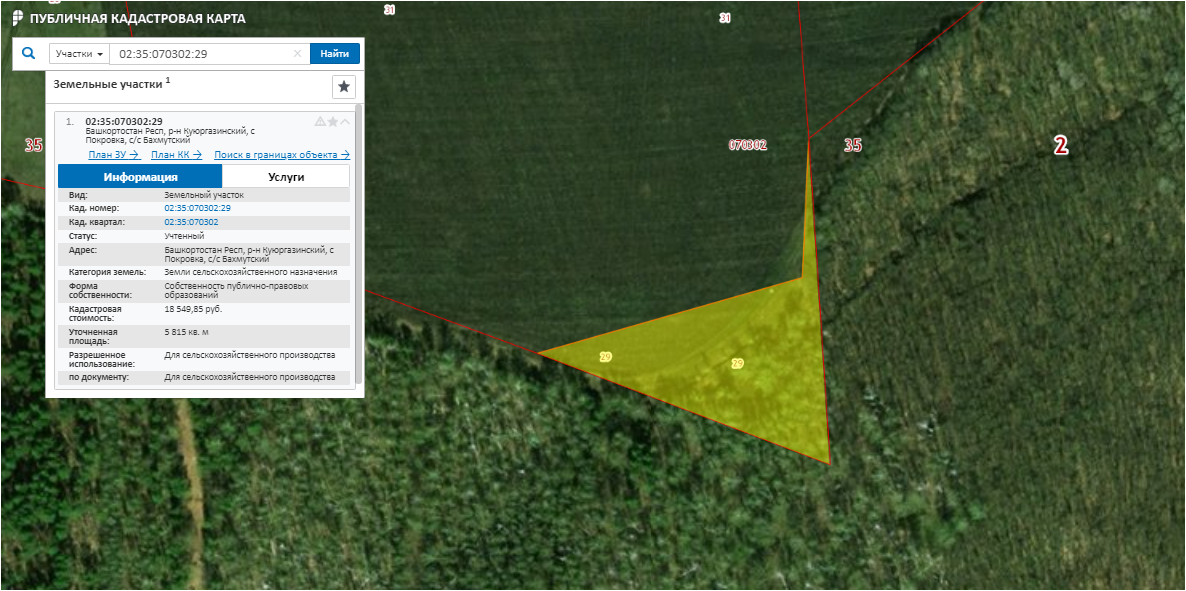This screenshot has height=591, width=1186.
Task: Click the 070302 quarter label on map
Action: pos(747,145)
